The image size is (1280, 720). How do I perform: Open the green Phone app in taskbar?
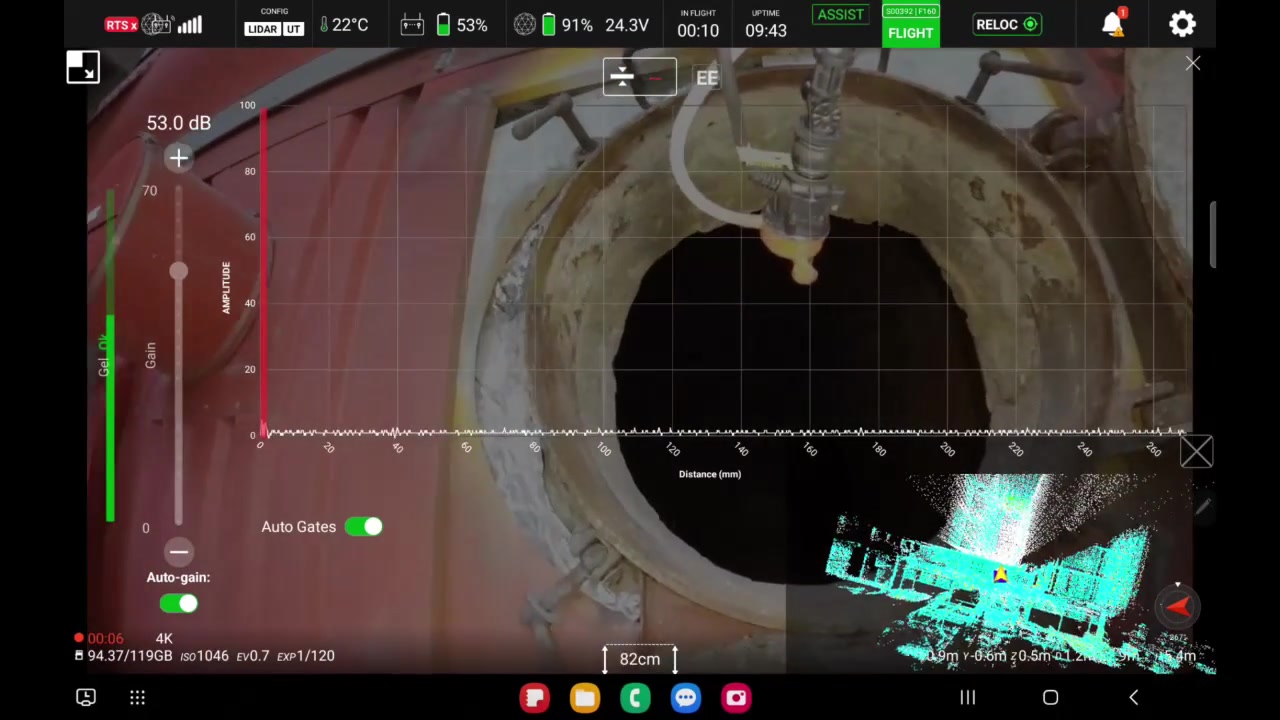(x=635, y=698)
